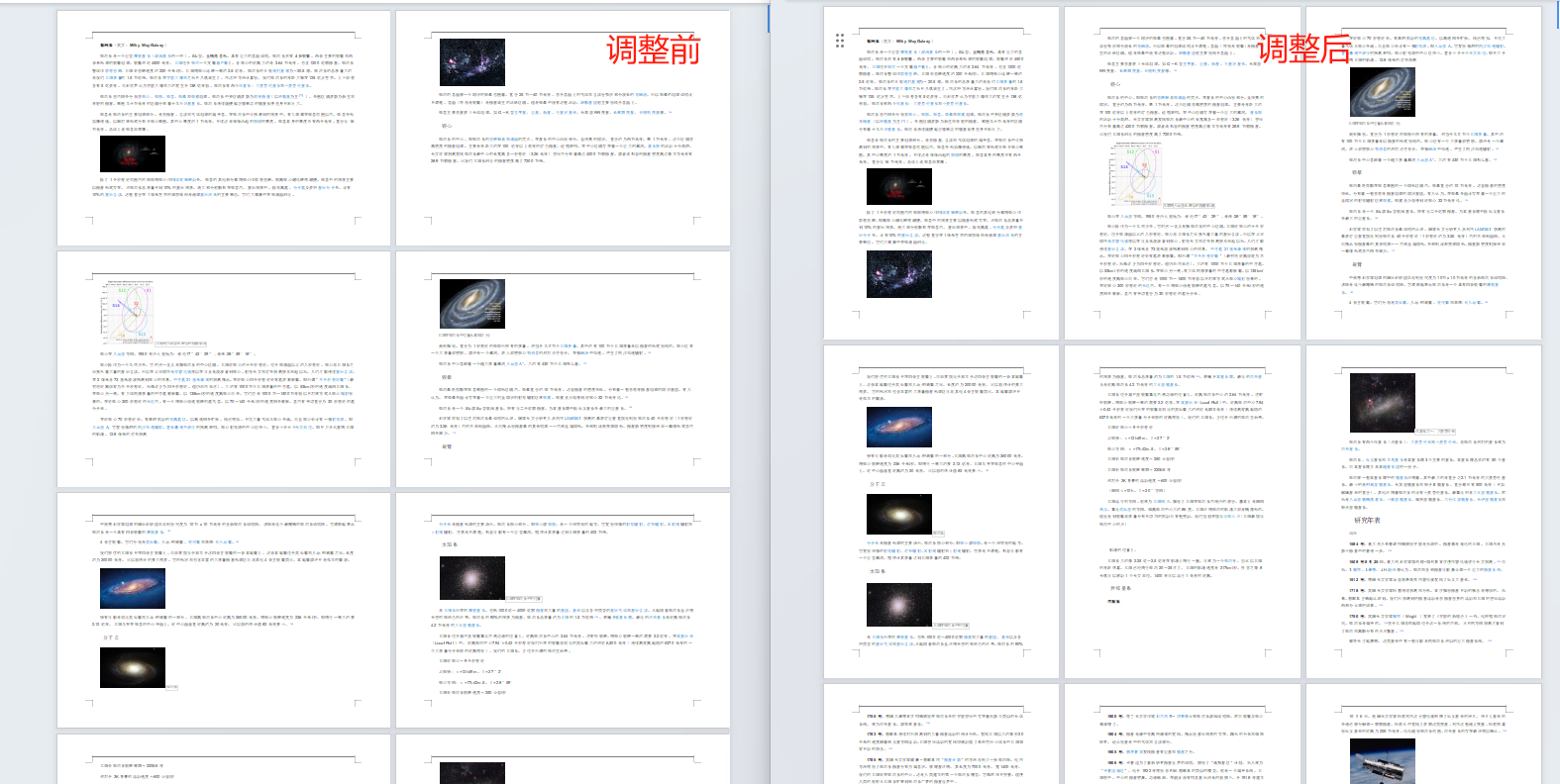
Task: Select the orbit diagram chart in the before document
Action: 128,311
